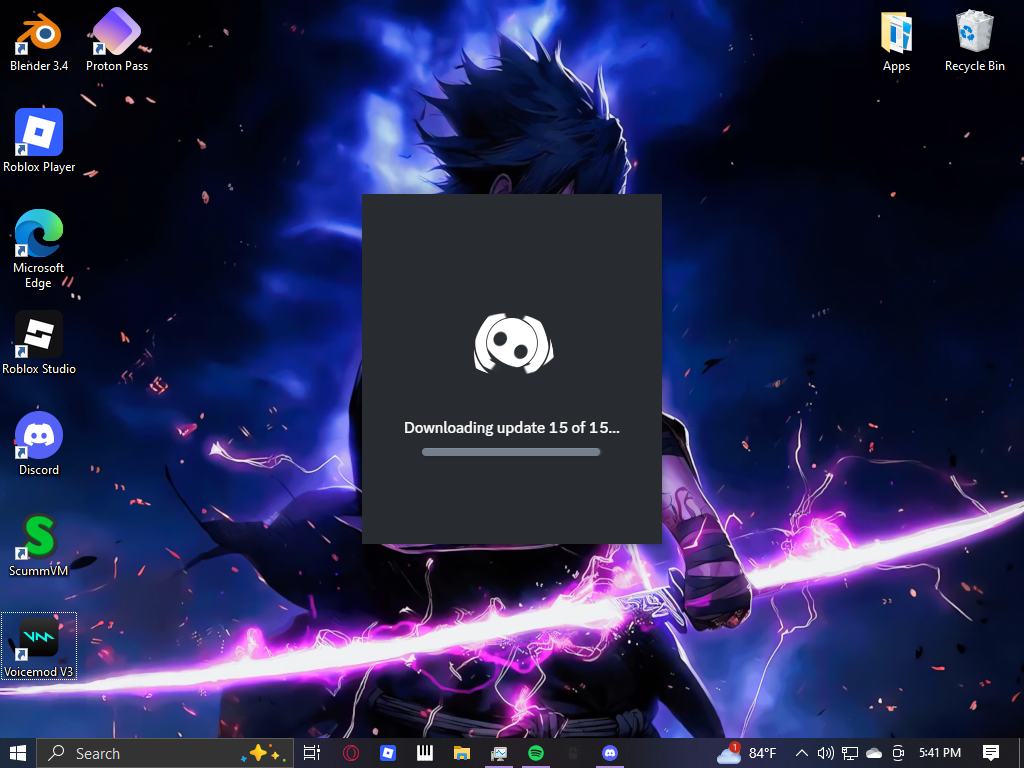Open Task View from the taskbar
1024x768 pixels.
[312, 753]
